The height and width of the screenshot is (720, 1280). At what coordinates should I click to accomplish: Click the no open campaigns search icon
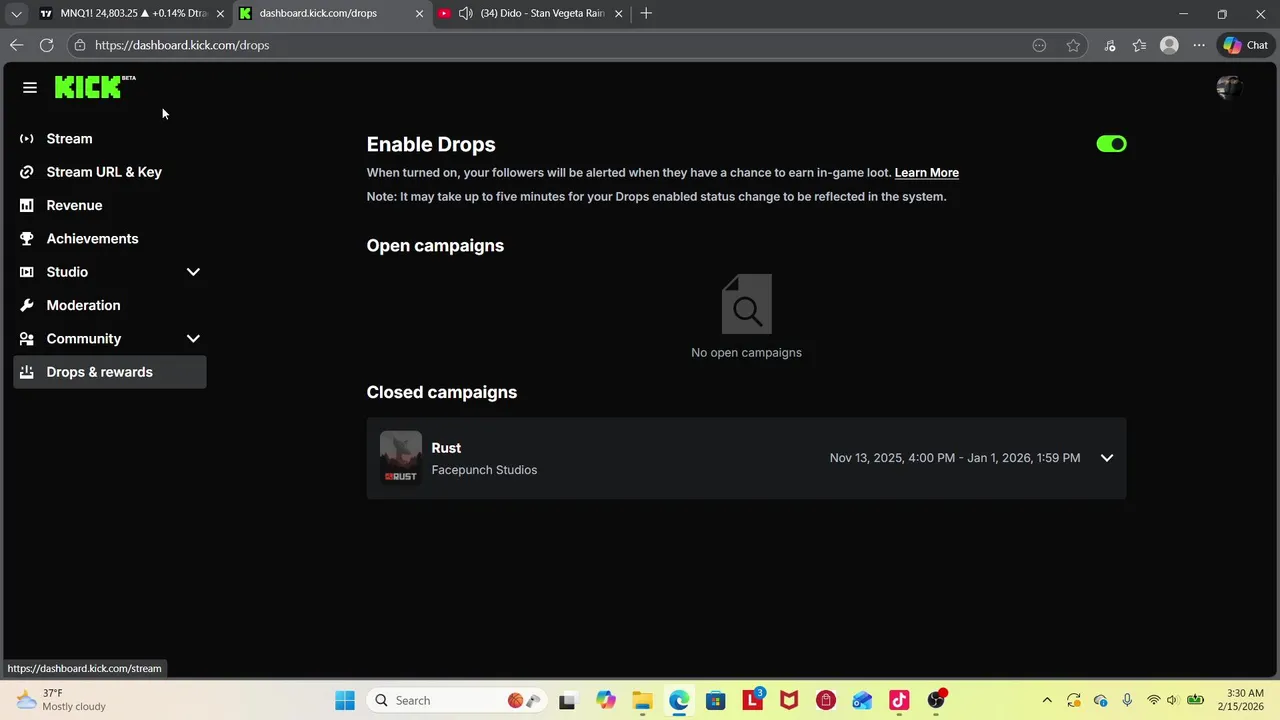point(747,304)
